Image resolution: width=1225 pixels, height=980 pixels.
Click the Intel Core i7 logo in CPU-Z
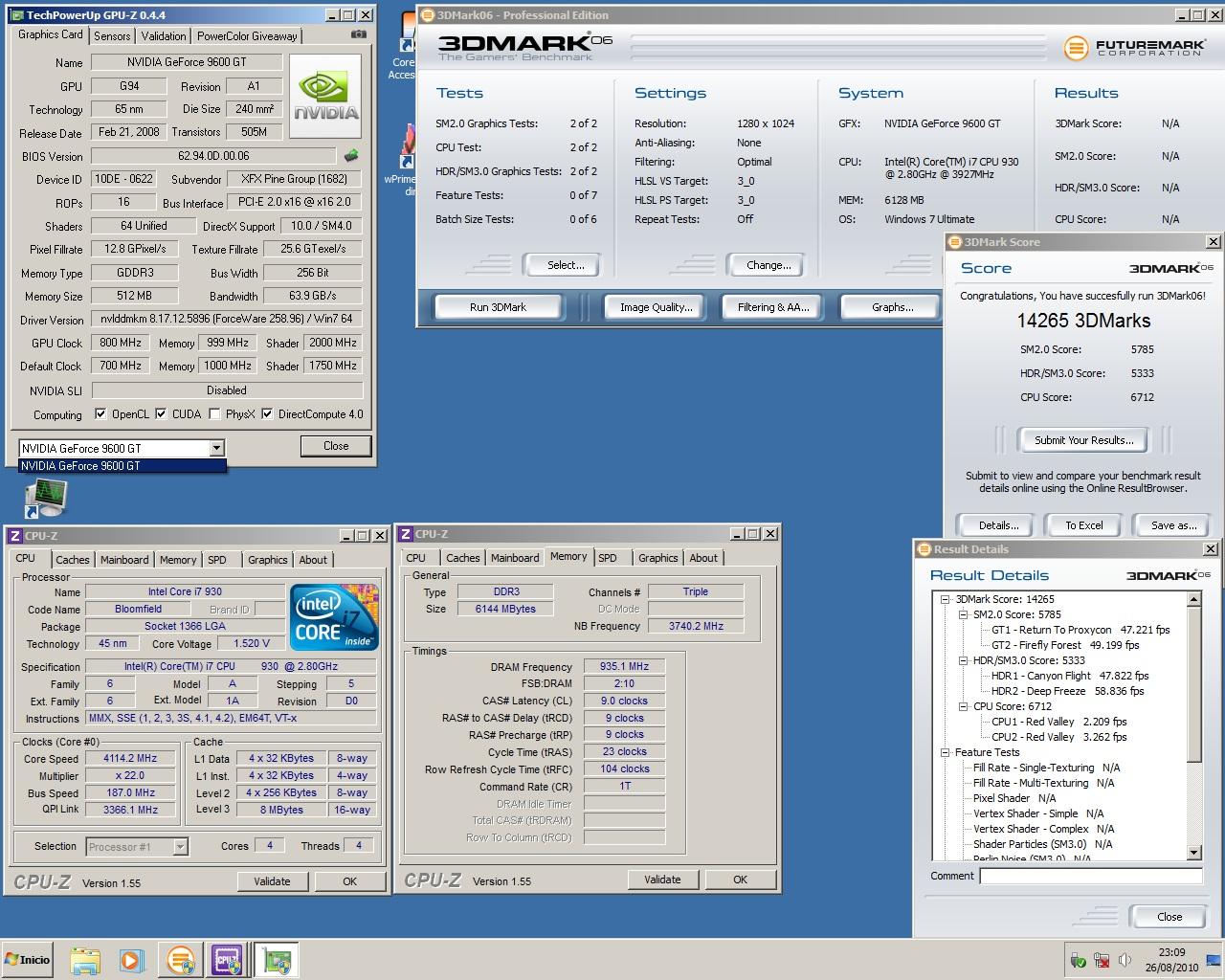coord(332,617)
